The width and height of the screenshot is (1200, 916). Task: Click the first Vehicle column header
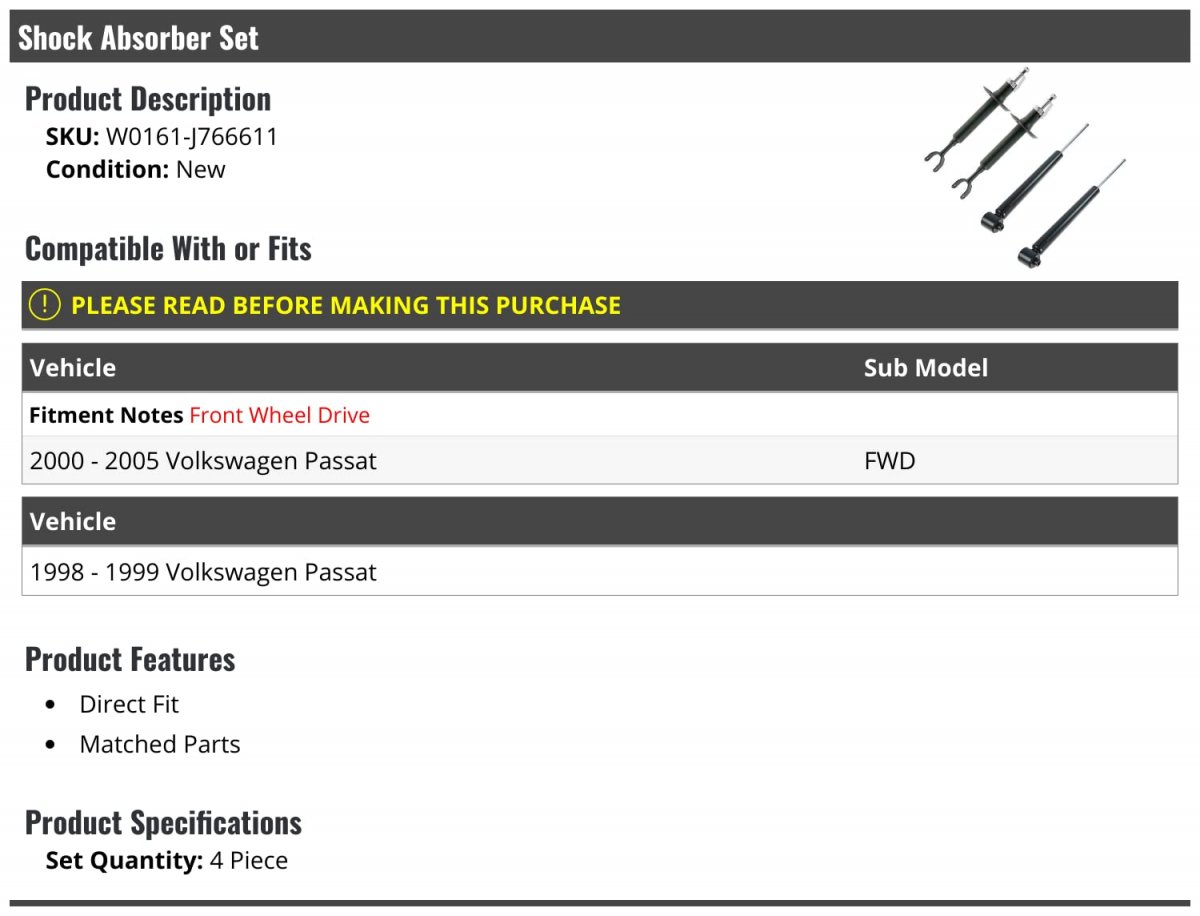coord(73,368)
